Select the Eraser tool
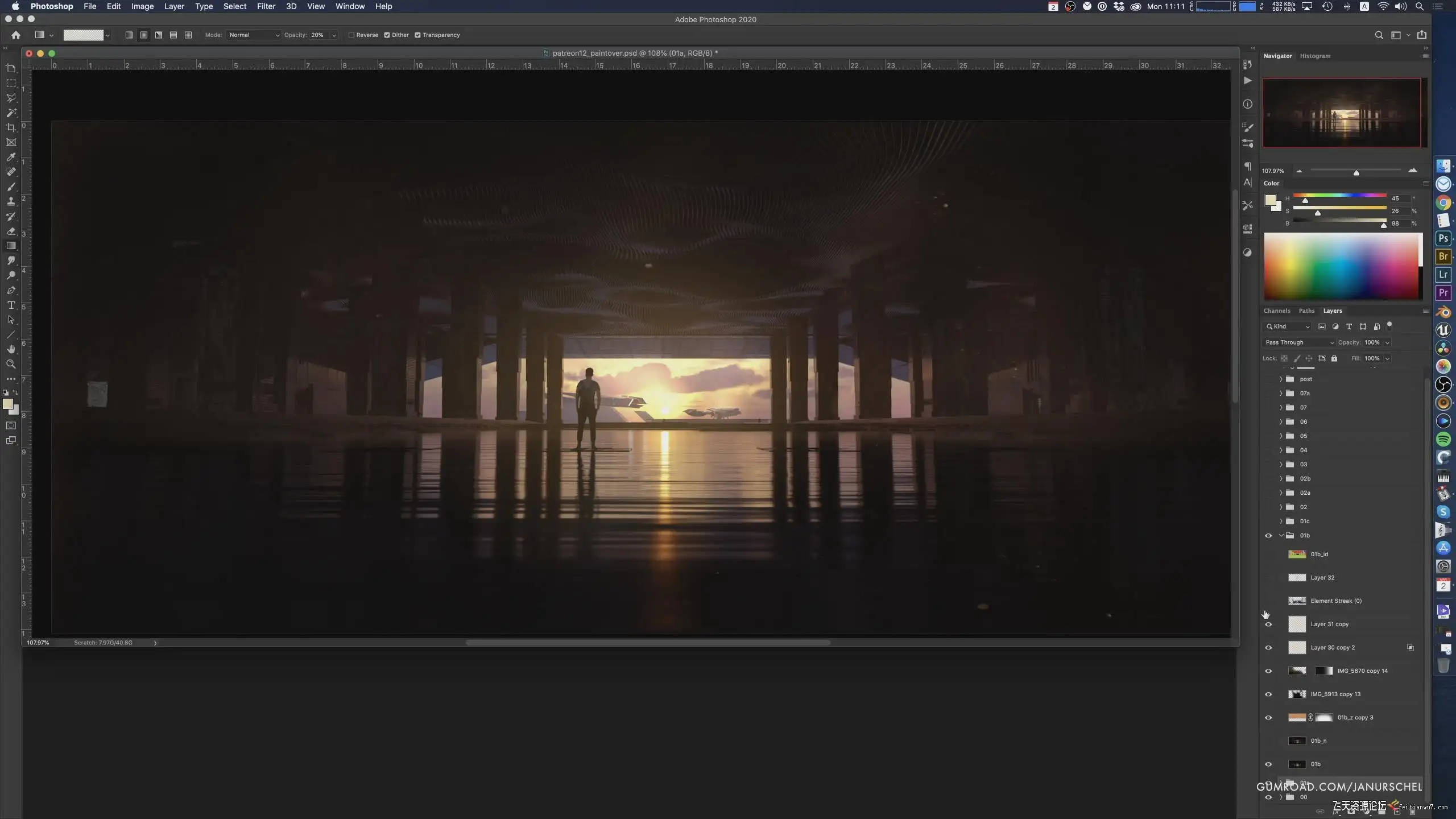Screen dimensions: 1456x819 pos(11,231)
